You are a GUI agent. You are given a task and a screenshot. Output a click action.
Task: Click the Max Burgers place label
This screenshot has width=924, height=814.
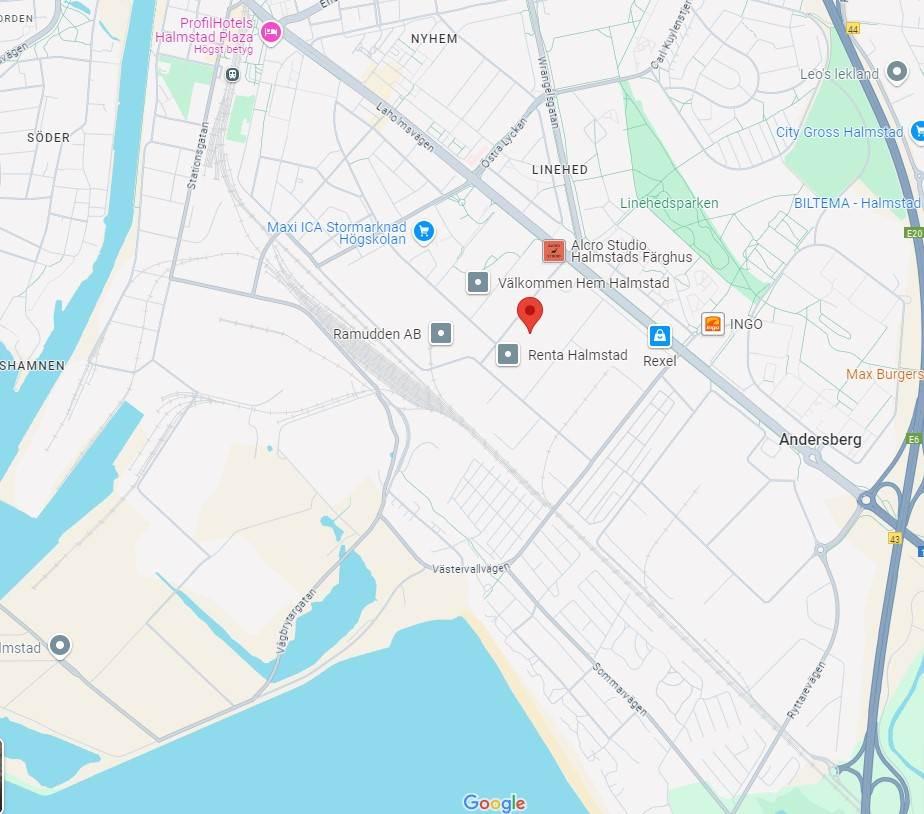point(885,374)
